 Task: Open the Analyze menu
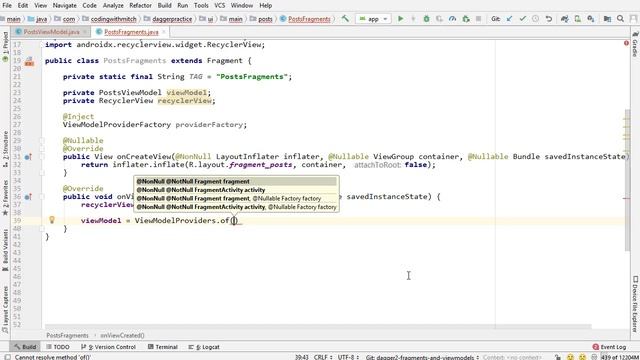pyautogui.click(x=113, y=5)
